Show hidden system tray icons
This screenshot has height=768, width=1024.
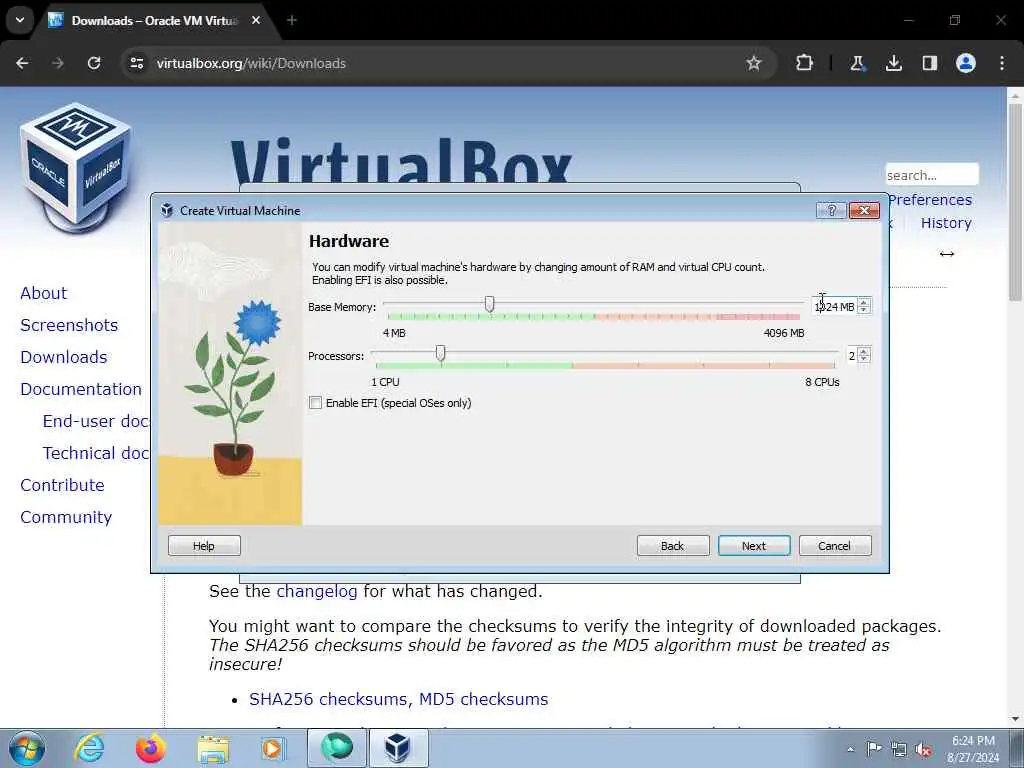(850, 749)
